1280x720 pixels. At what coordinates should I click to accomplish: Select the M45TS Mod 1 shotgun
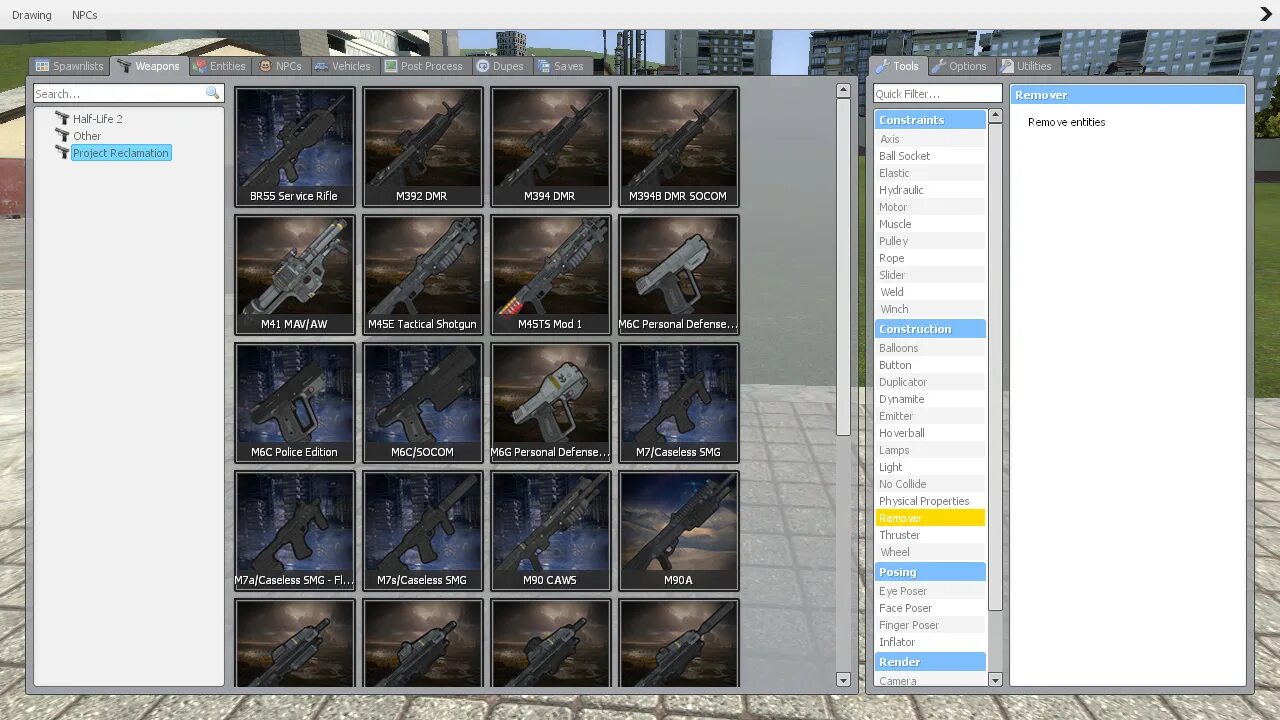(551, 275)
